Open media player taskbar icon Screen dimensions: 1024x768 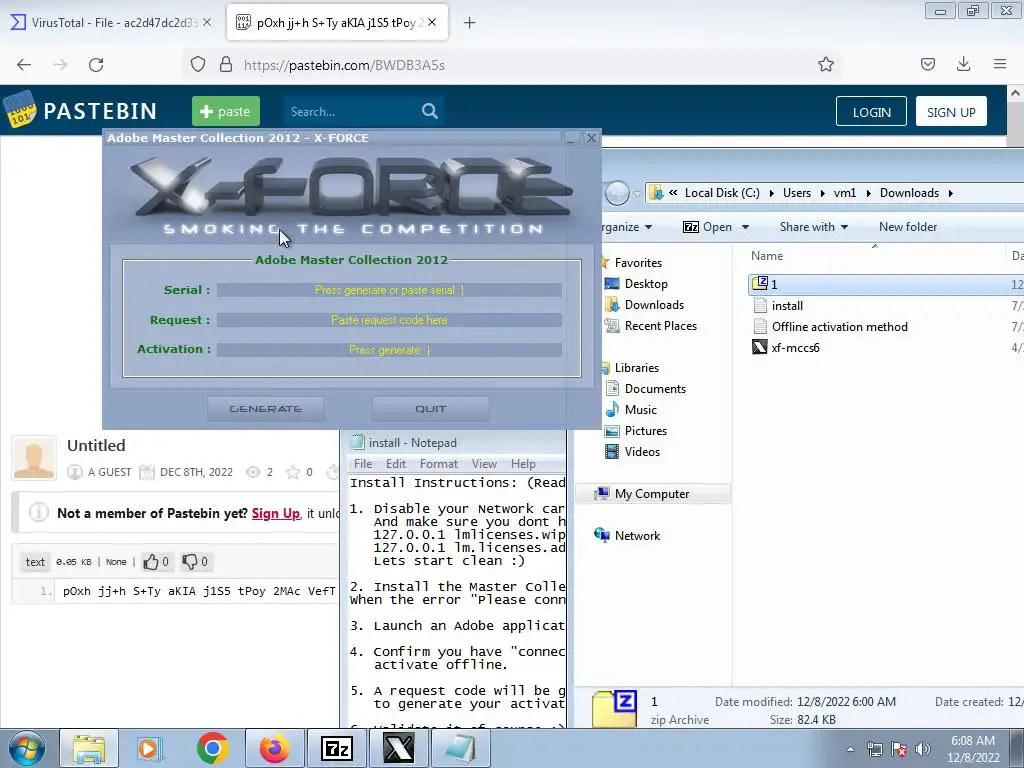(x=150, y=748)
